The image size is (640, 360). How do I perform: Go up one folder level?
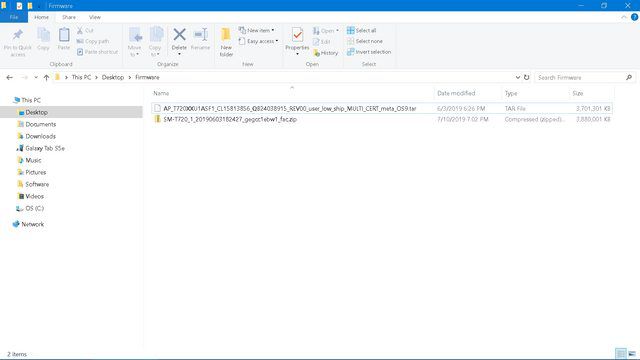click(x=46, y=77)
